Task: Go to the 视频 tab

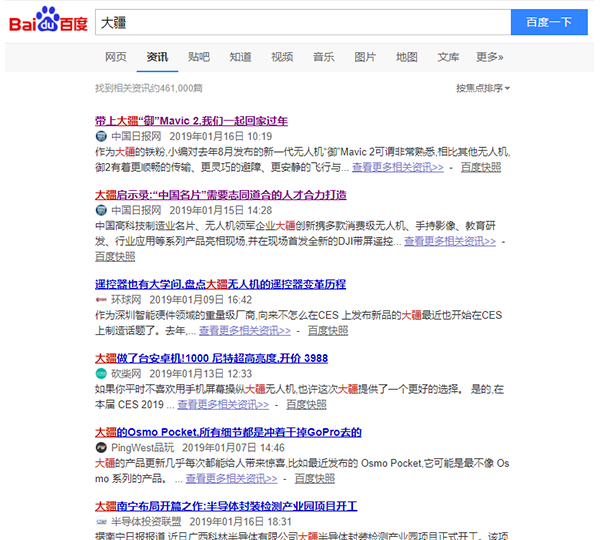Action: coord(282,57)
